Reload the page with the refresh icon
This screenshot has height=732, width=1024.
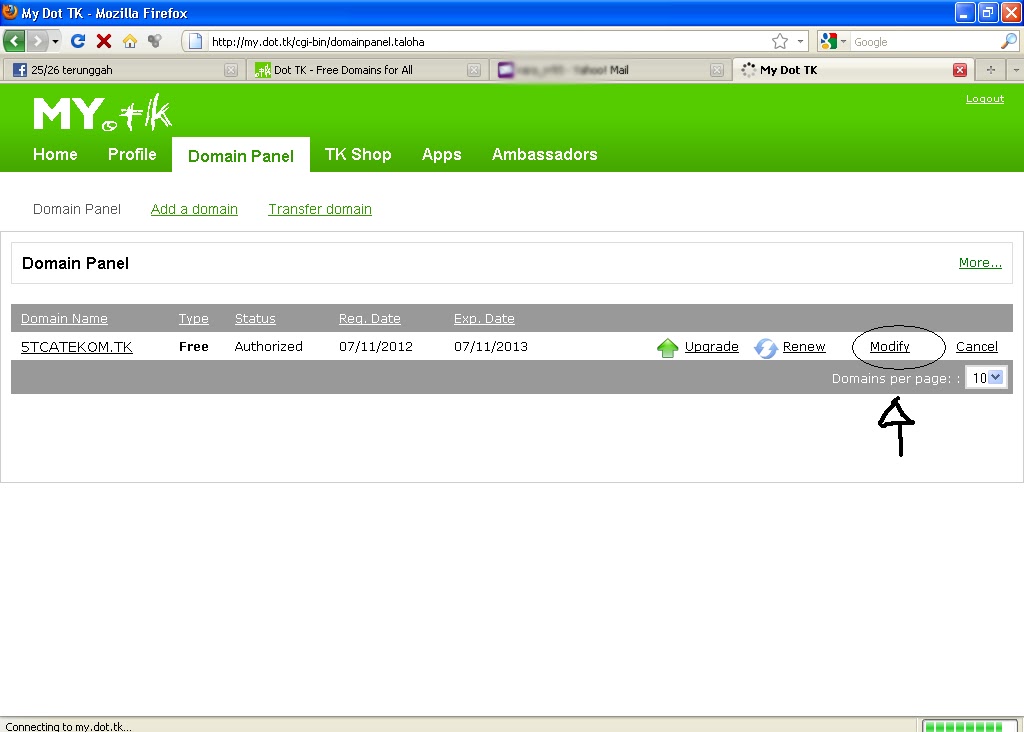pos(78,41)
